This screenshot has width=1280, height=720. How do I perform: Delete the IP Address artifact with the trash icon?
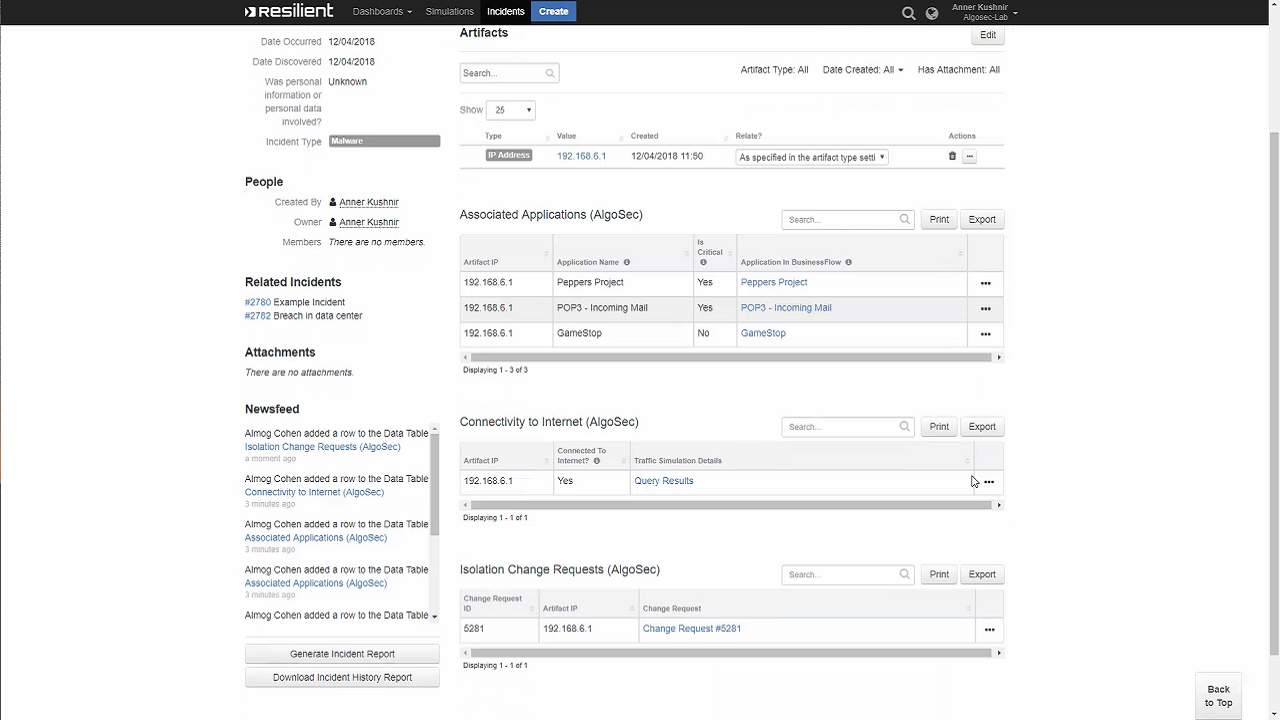pyautogui.click(x=952, y=156)
